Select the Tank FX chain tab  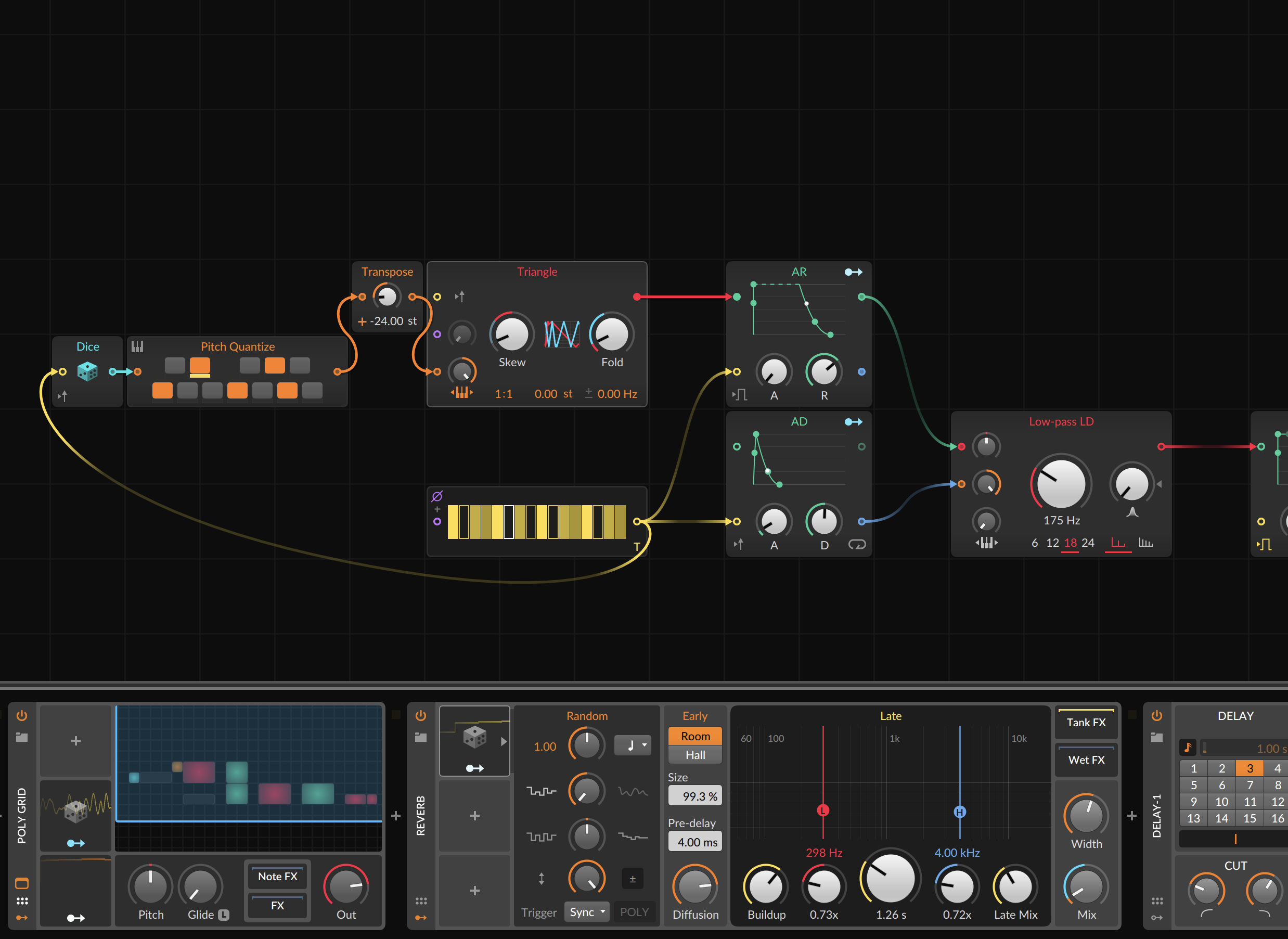click(1086, 723)
